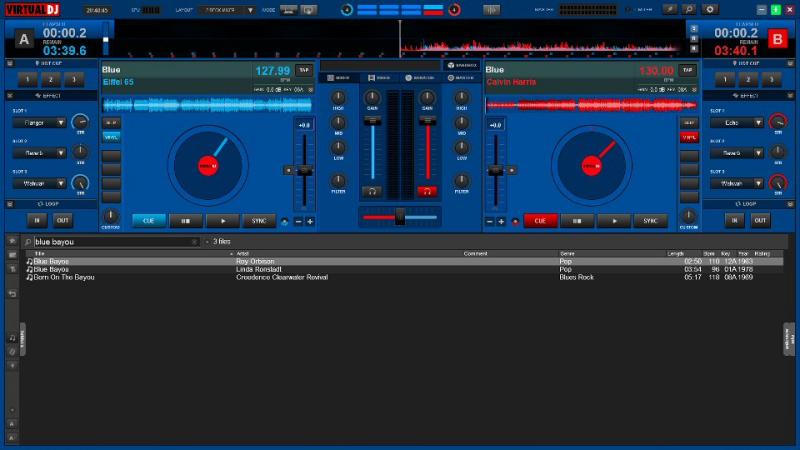
Task: Trigger hot cue 2 on deck A
Action: coord(51,80)
